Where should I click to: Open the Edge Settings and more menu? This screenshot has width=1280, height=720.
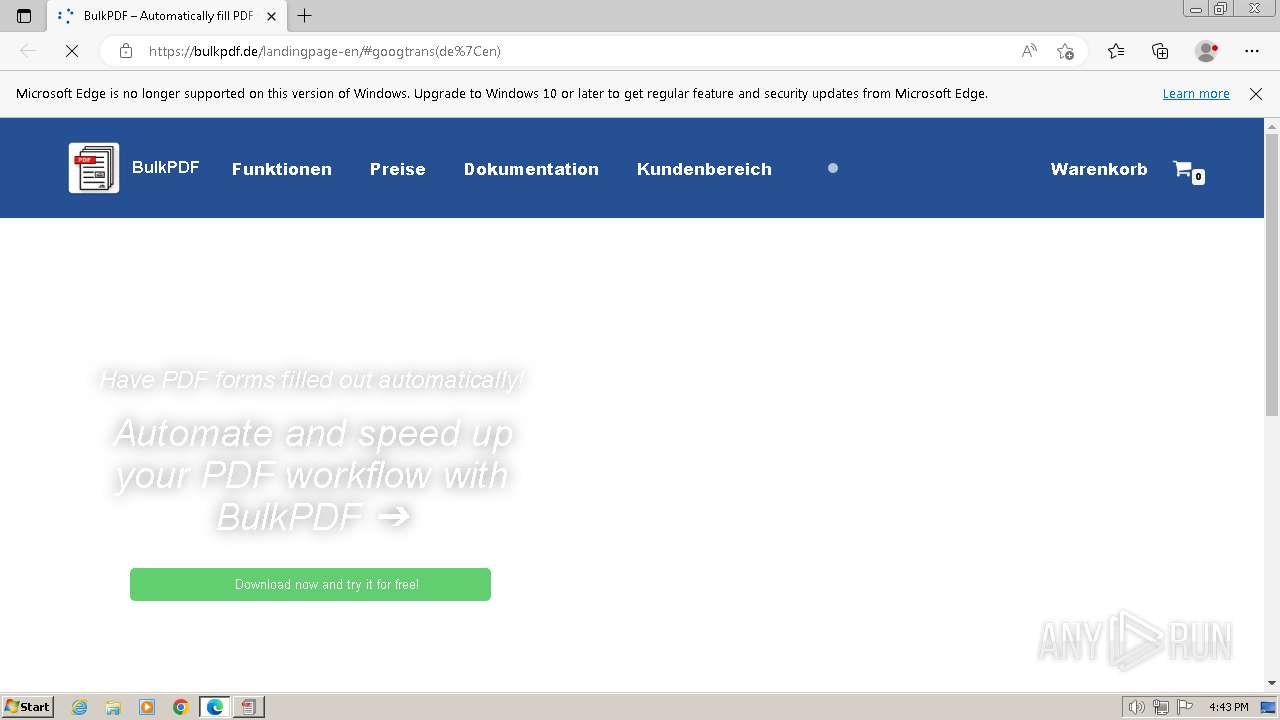click(x=1252, y=51)
